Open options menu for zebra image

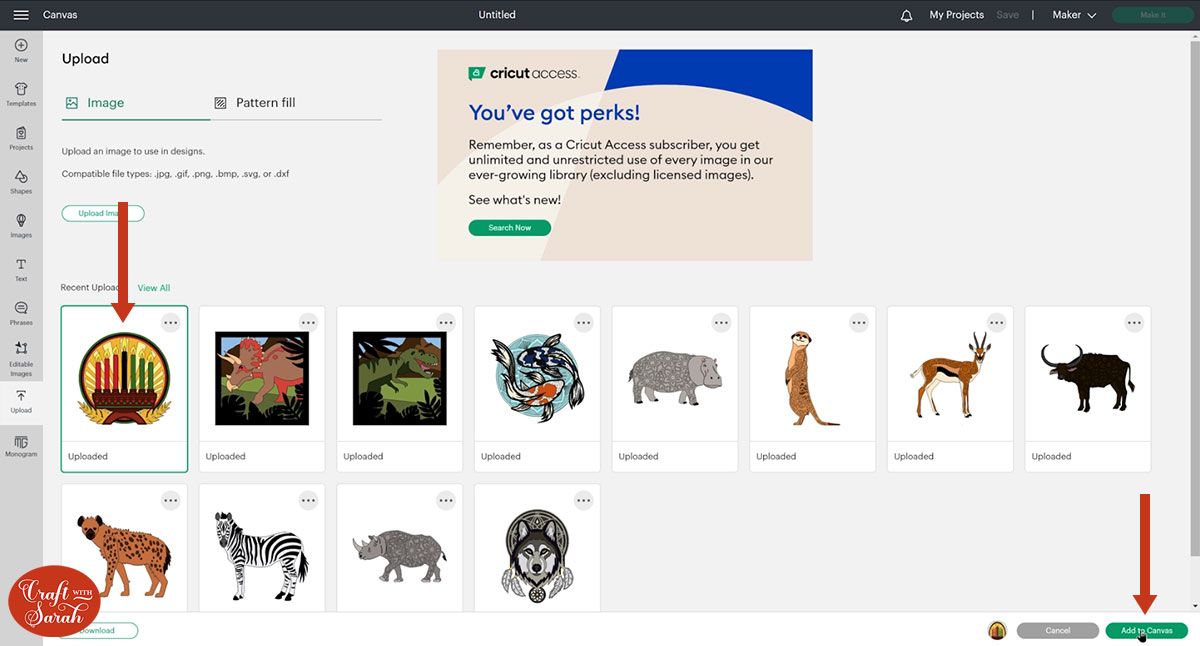pyautogui.click(x=308, y=500)
